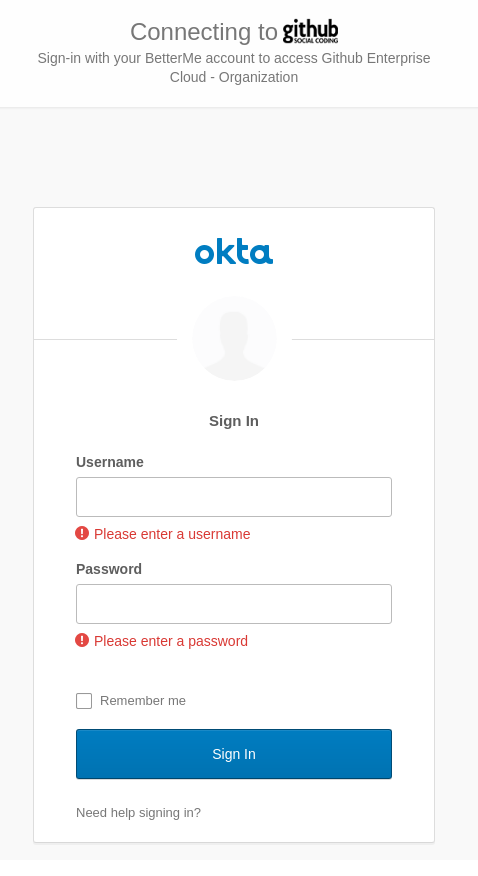The height and width of the screenshot is (876, 478).
Task: Focus the Username input field
Action: coord(234,497)
